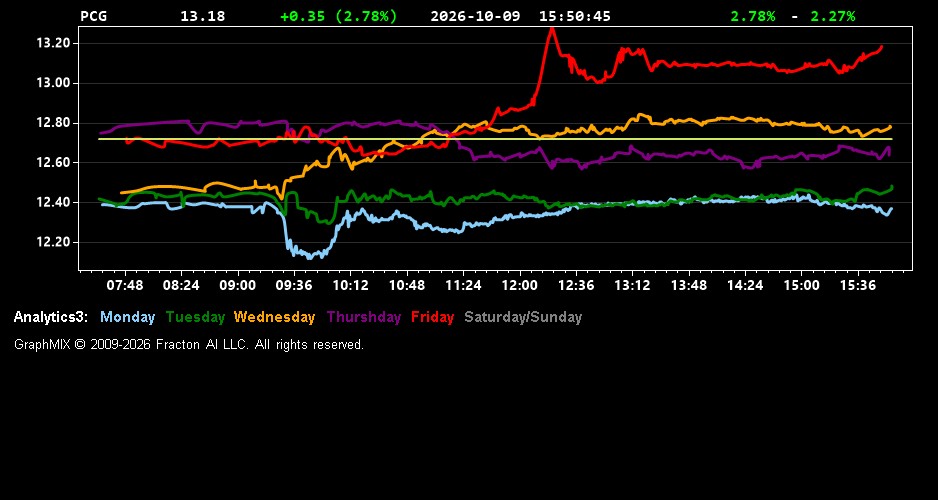Click the 13.00 y-axis label
Screen dimensions: 938x500
[54, 83]
